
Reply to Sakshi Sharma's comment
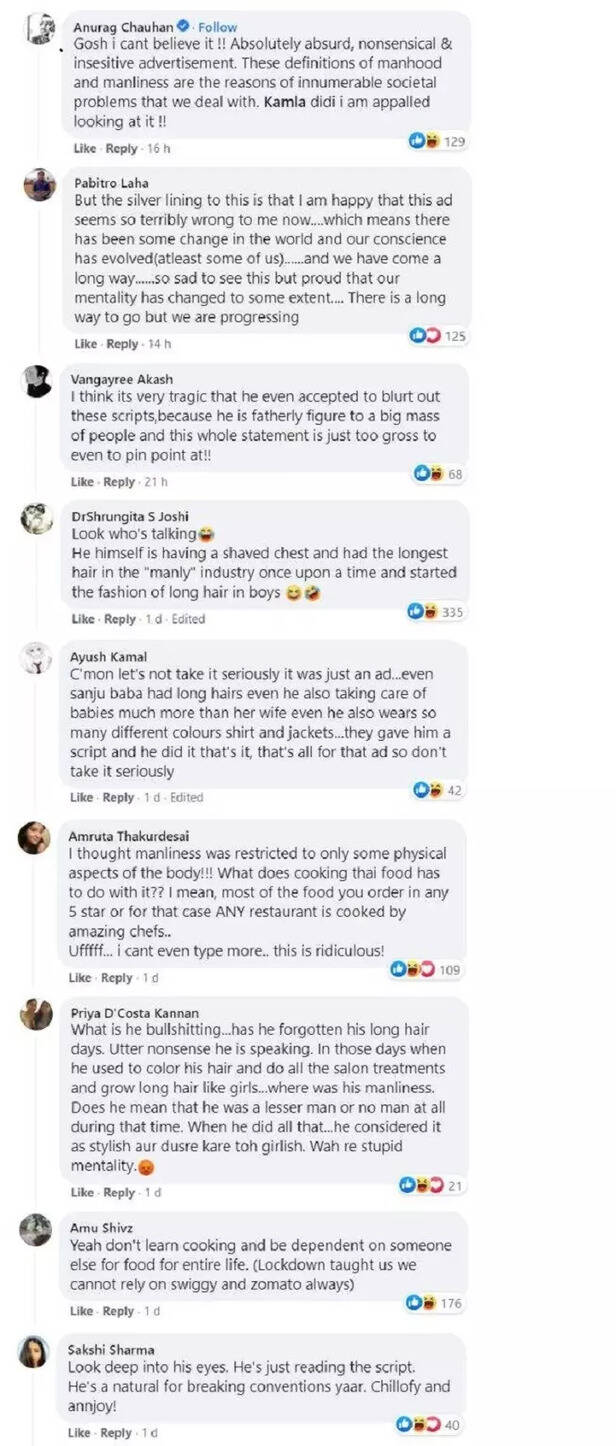click(x=118, y=1432)
